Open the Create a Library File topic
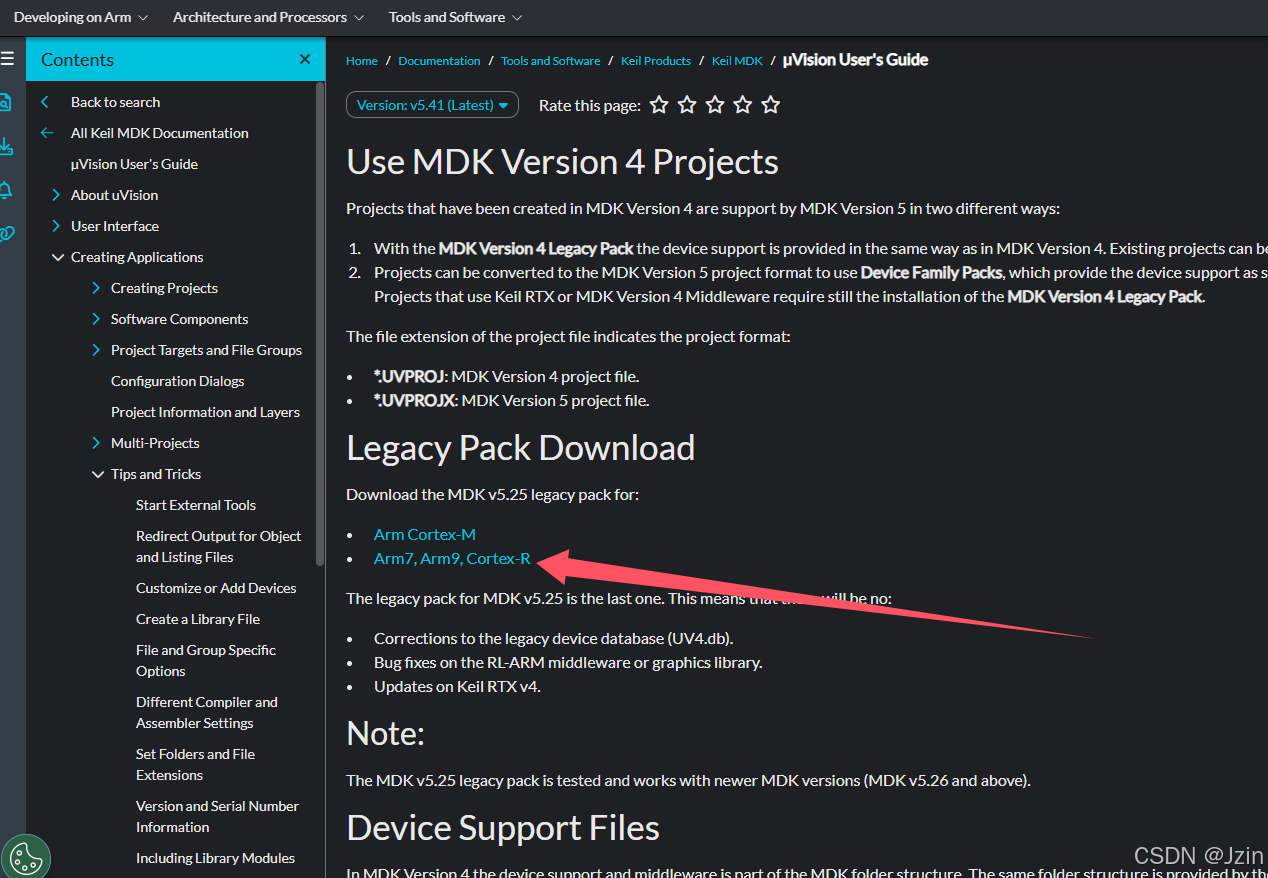1268x878 pixels. (198, 619)
